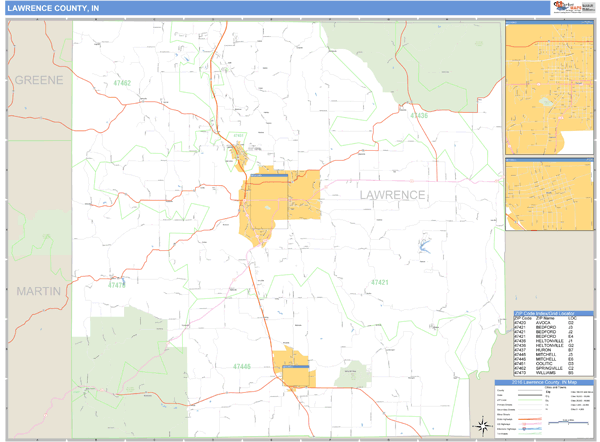
Task: Click ZIP code label 47421 on map
Action: pos(380,282)
